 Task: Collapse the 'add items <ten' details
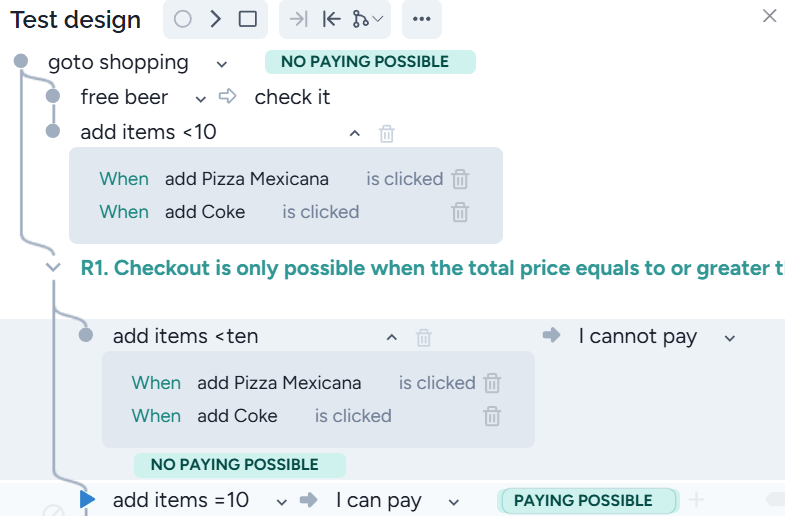(x=392, y=338)
